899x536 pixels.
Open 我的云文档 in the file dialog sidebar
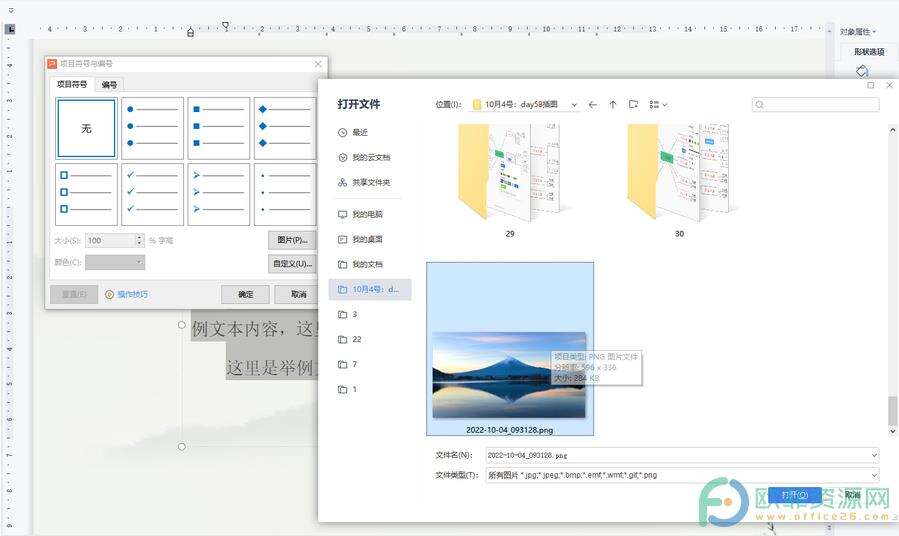370,157
